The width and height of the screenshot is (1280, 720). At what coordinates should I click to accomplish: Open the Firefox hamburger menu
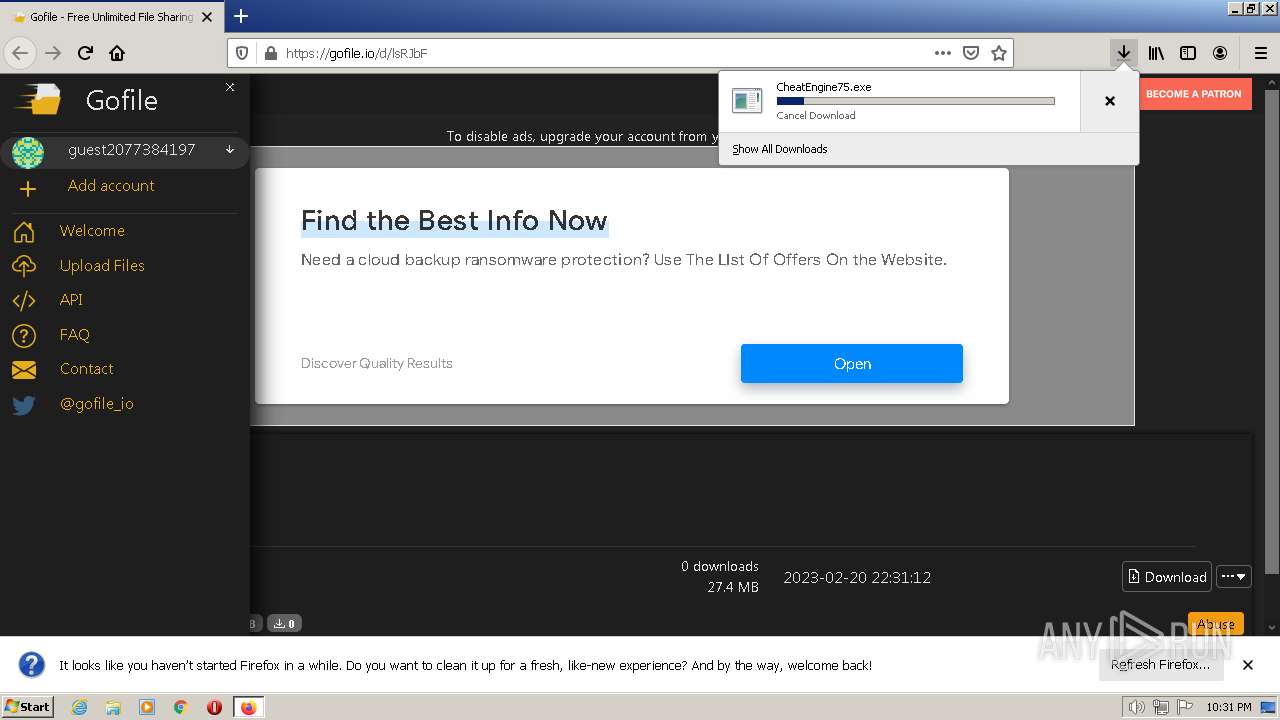(1260, 53)
